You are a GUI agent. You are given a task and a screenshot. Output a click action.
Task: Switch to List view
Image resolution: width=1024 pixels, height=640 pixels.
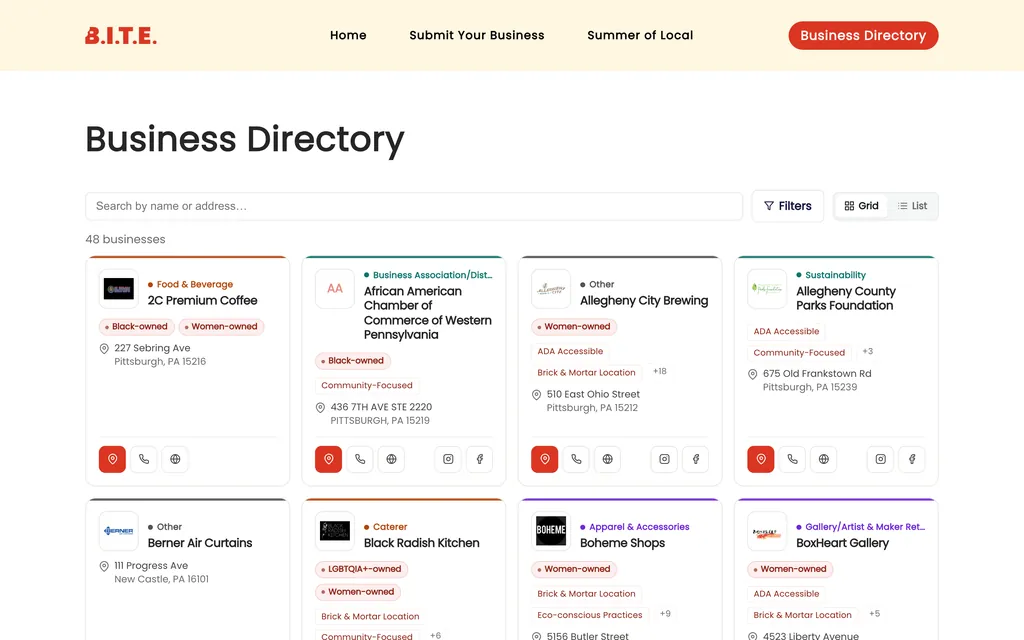point(912,206)
